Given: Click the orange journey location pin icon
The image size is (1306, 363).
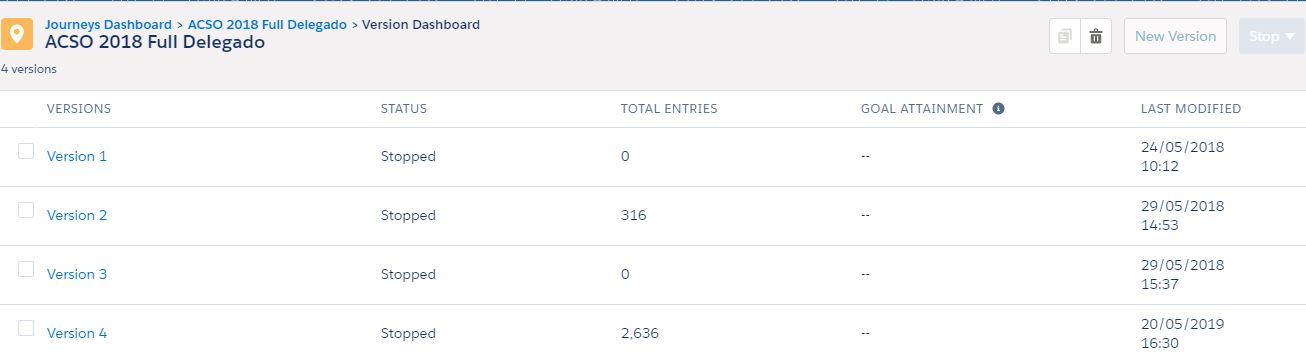Looking at the screenshot, I should click(17, 34).
